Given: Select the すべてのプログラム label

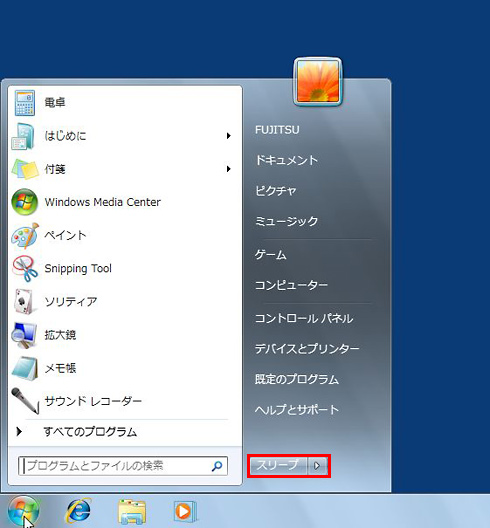Looking at the screenshot, I should 90,432.
